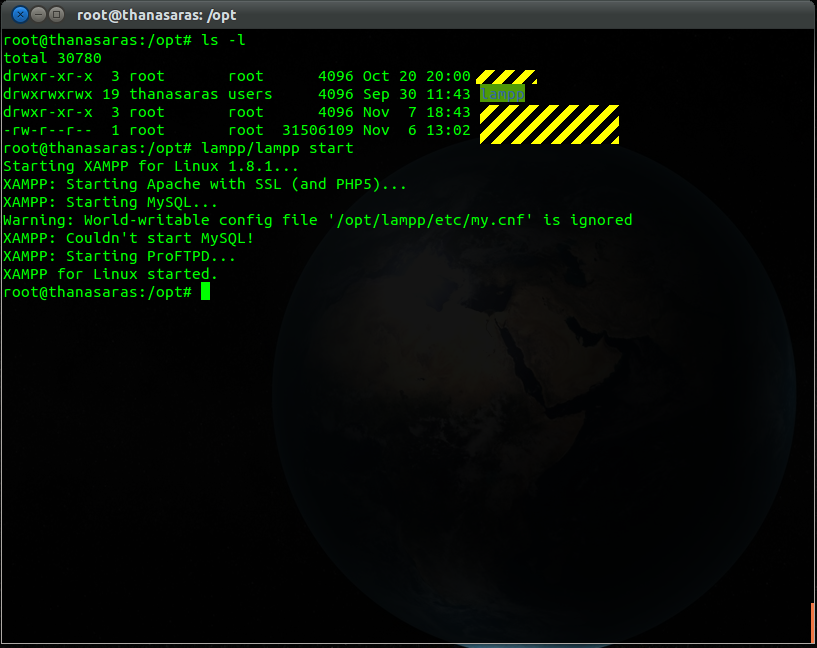Close the root@thanasaras terminal window
Viewport: 817px width, 648px height.
coord(20,15)
